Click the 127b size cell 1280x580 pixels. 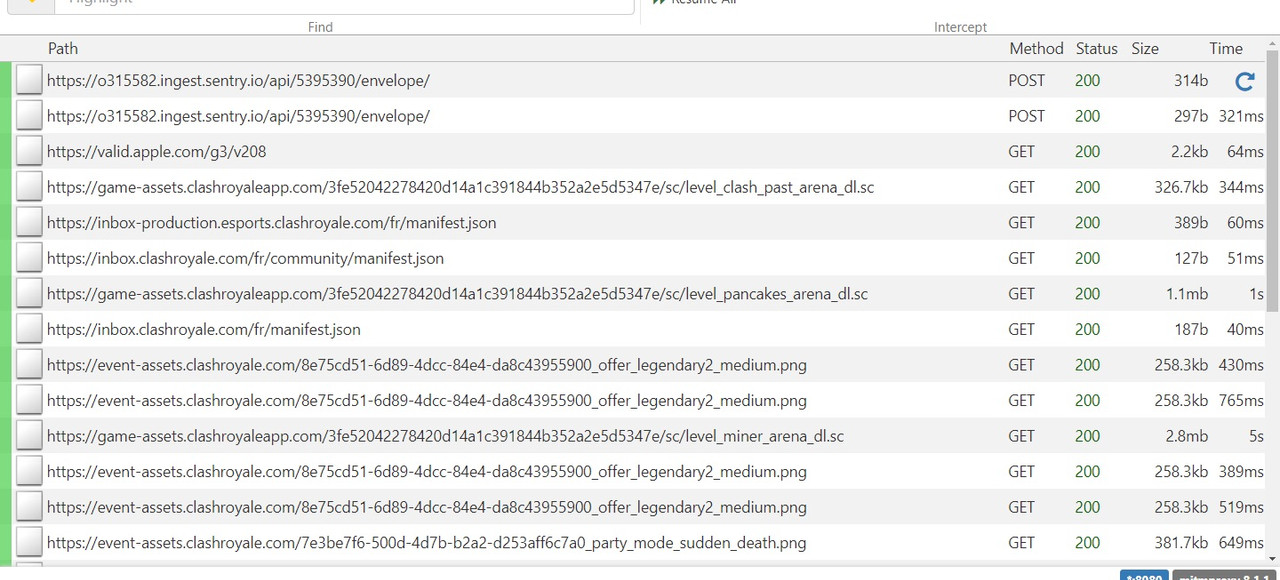tap(1192, 258)
